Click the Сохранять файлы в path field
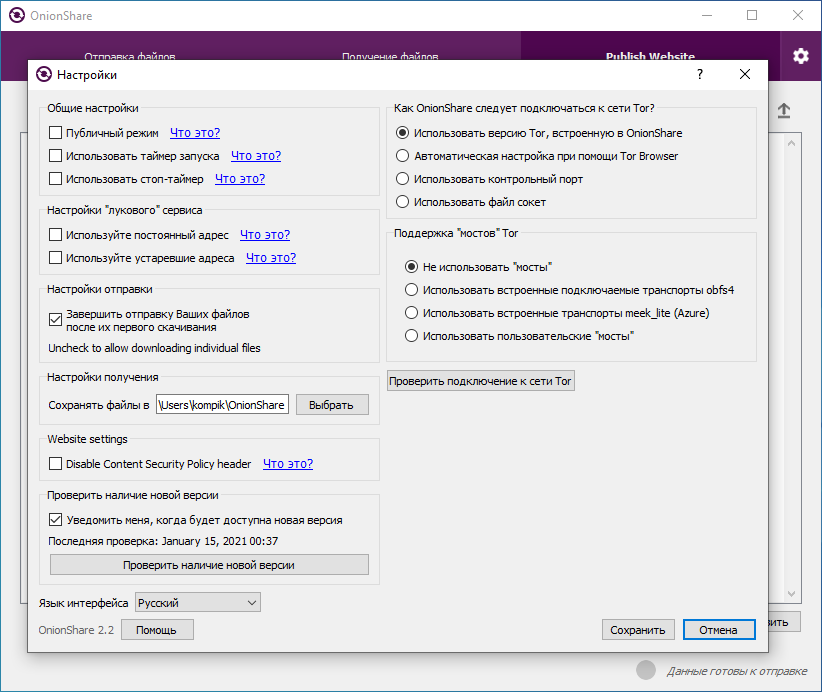The width and height of the screenshot is (822, 692). click(x=222, y=405)
